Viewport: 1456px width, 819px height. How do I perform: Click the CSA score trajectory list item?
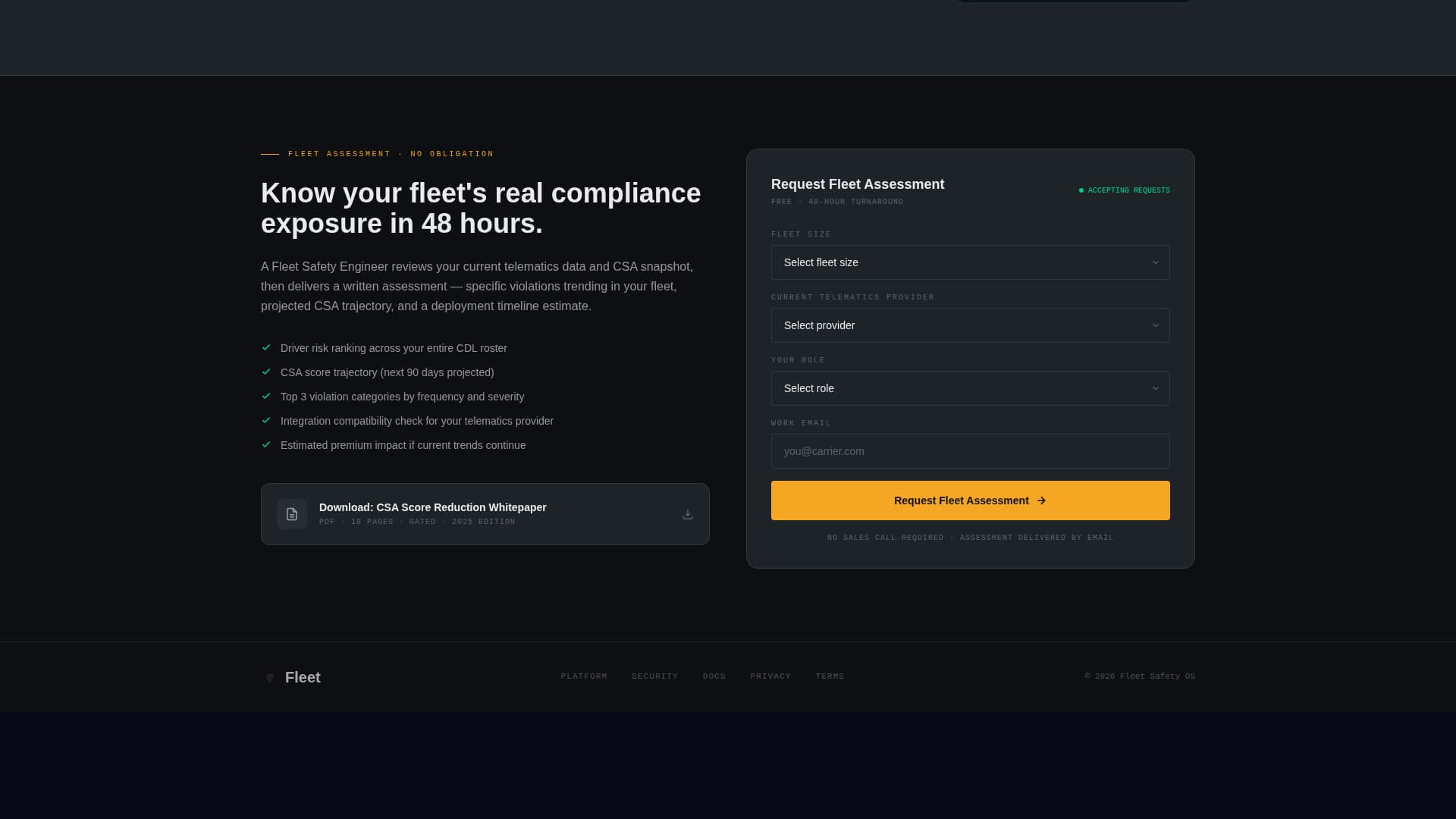point(387,372)
